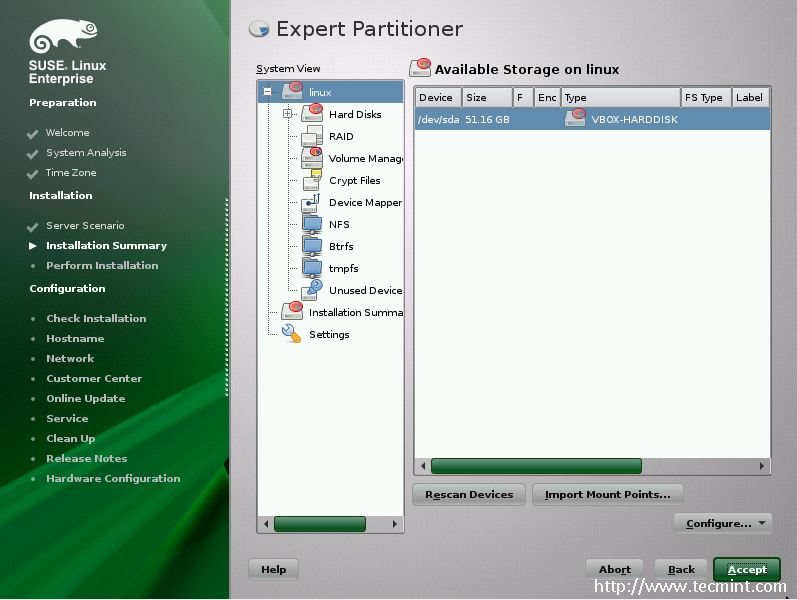Click the Available Storage header disk icon
The image size is (797, 600).
[420, 68]
